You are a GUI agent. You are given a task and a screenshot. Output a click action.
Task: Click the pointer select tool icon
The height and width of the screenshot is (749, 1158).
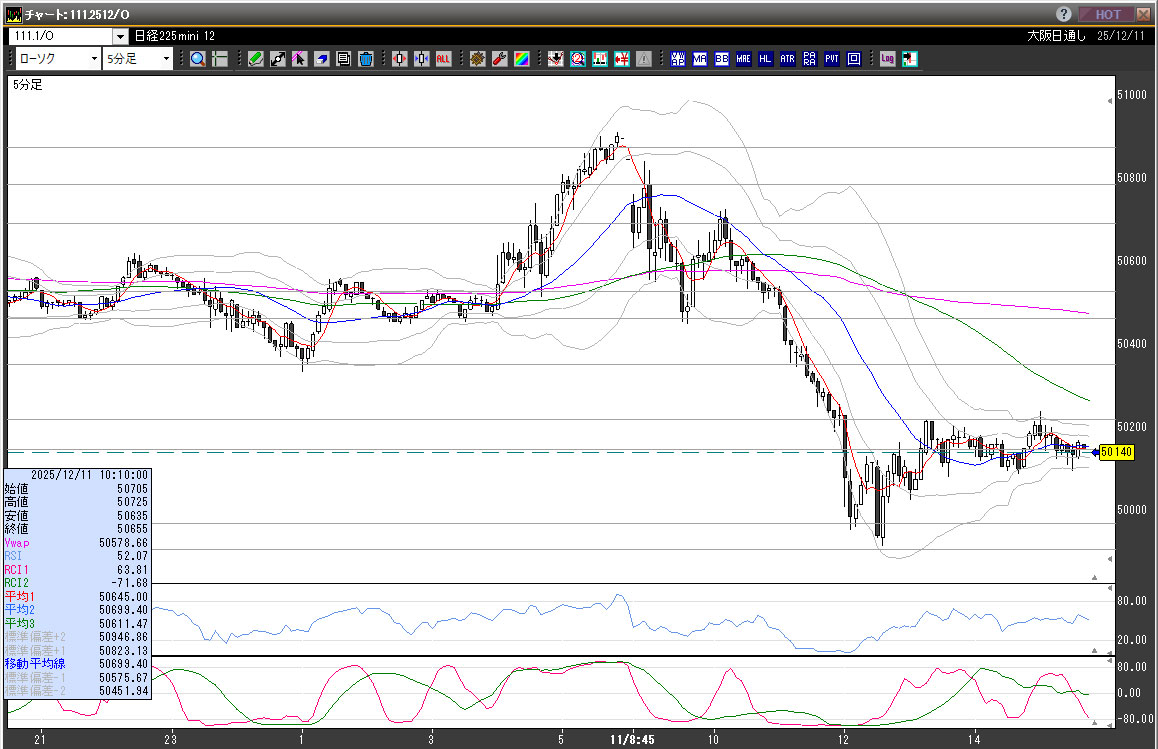pos(299,59)
